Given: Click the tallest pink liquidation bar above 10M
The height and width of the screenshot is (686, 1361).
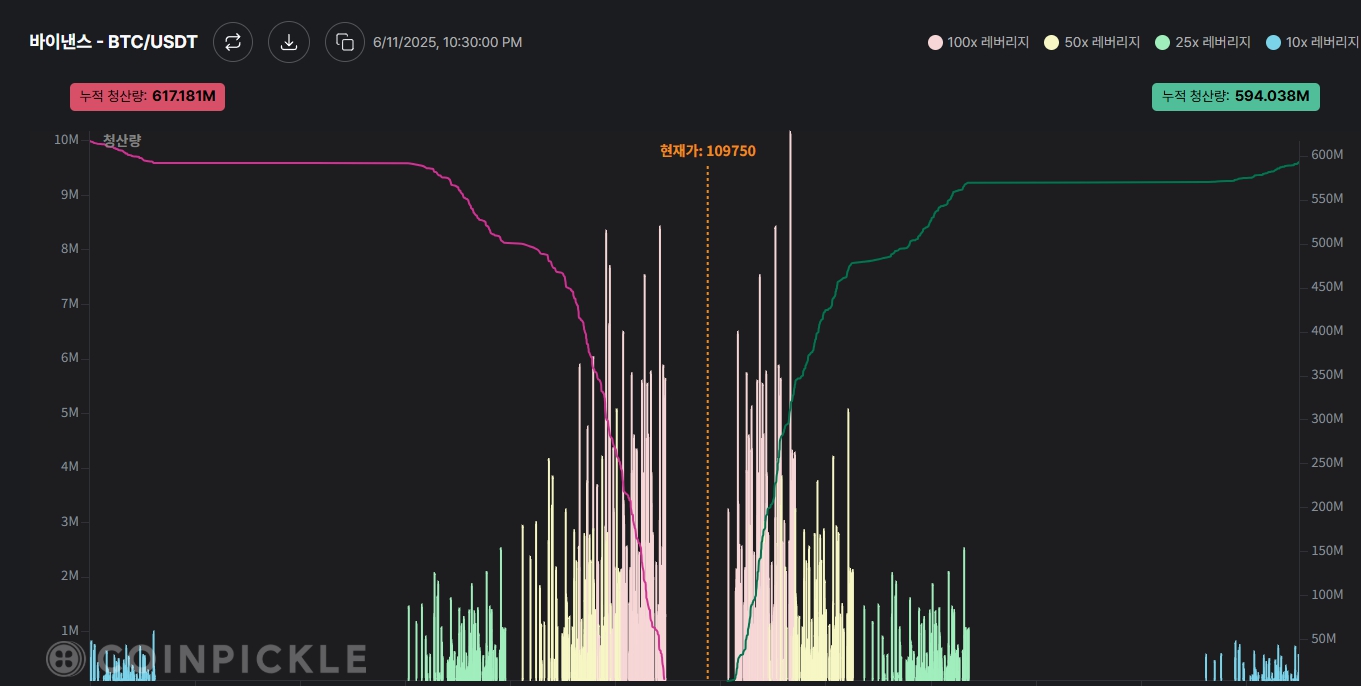Looking at the screenshot, I should coord(790,405).
